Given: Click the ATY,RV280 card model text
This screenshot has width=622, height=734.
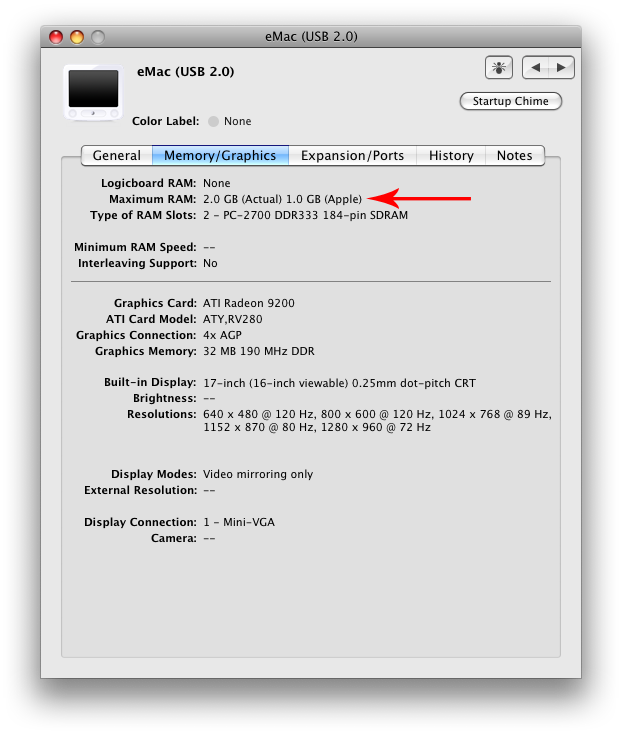Looking at the screenshot, I should (233, 319).
